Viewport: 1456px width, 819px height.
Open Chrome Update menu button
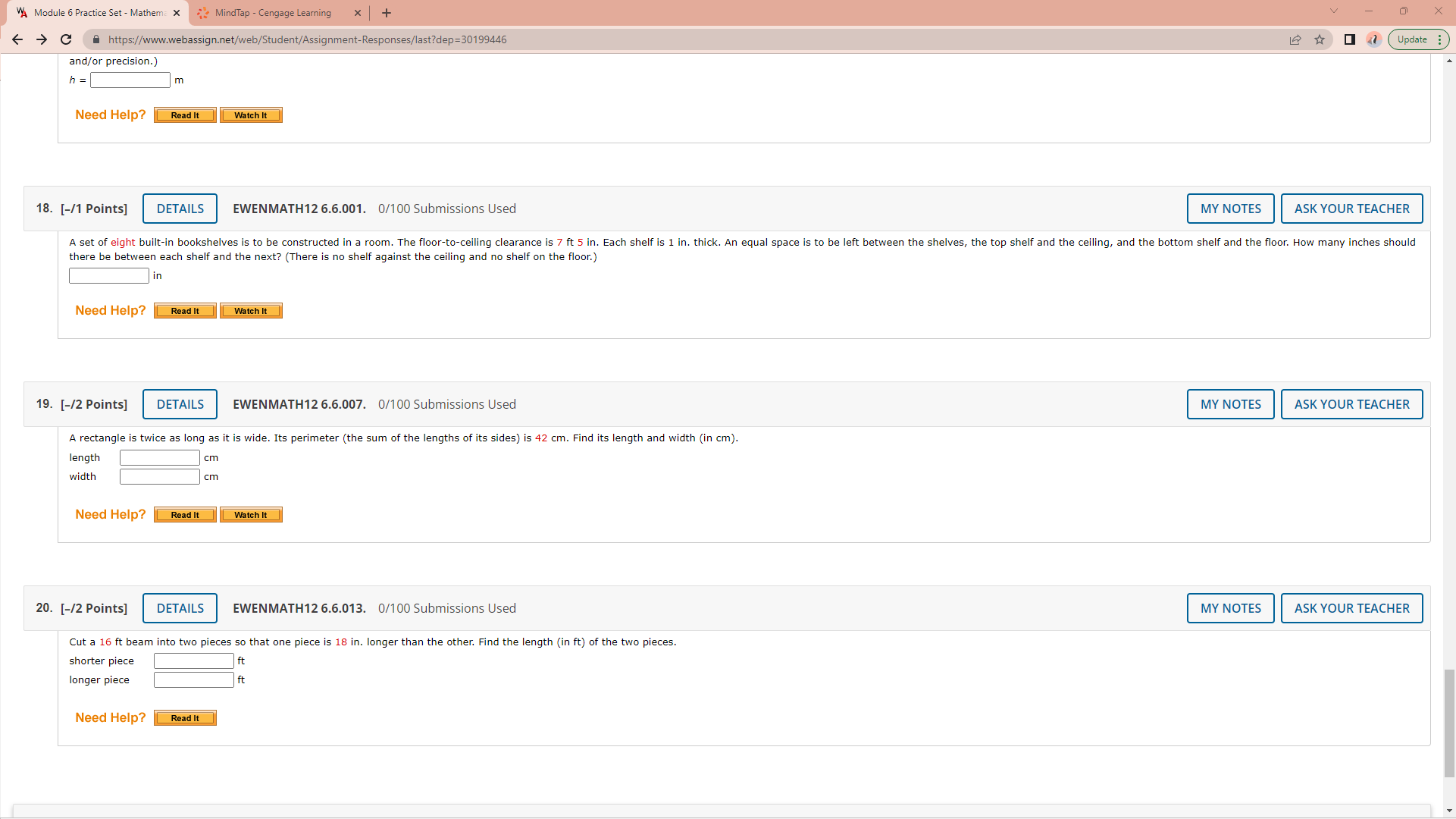(1418, 39)
